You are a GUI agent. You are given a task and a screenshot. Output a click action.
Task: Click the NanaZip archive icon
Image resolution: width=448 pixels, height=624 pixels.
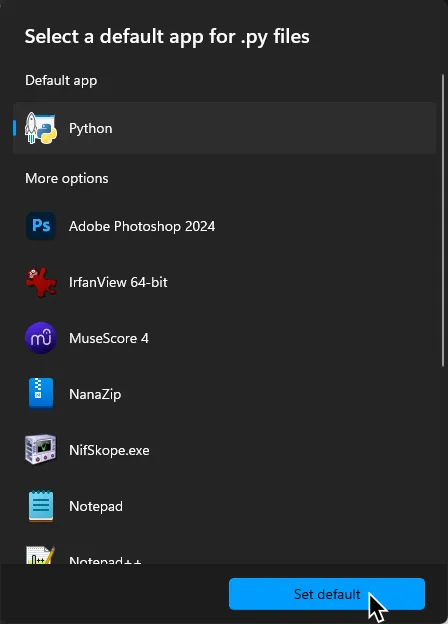pos(41,394)
